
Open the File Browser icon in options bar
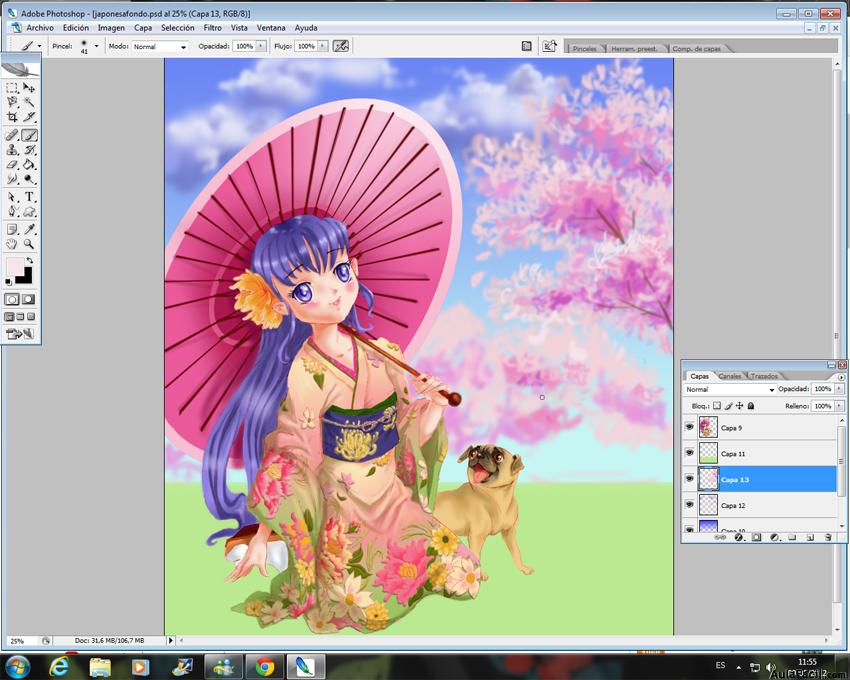[549, 47]
